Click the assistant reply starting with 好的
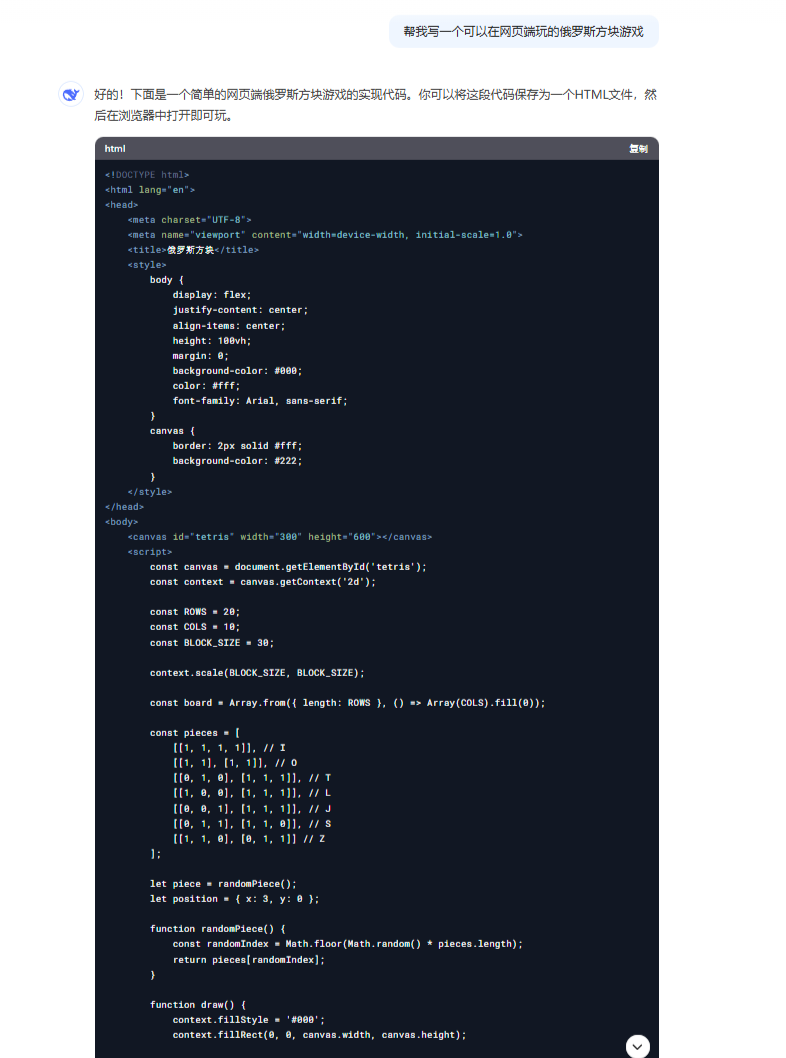Viewport: 786px width, 1058px height. pyautogui.click(x=375, y=105)
